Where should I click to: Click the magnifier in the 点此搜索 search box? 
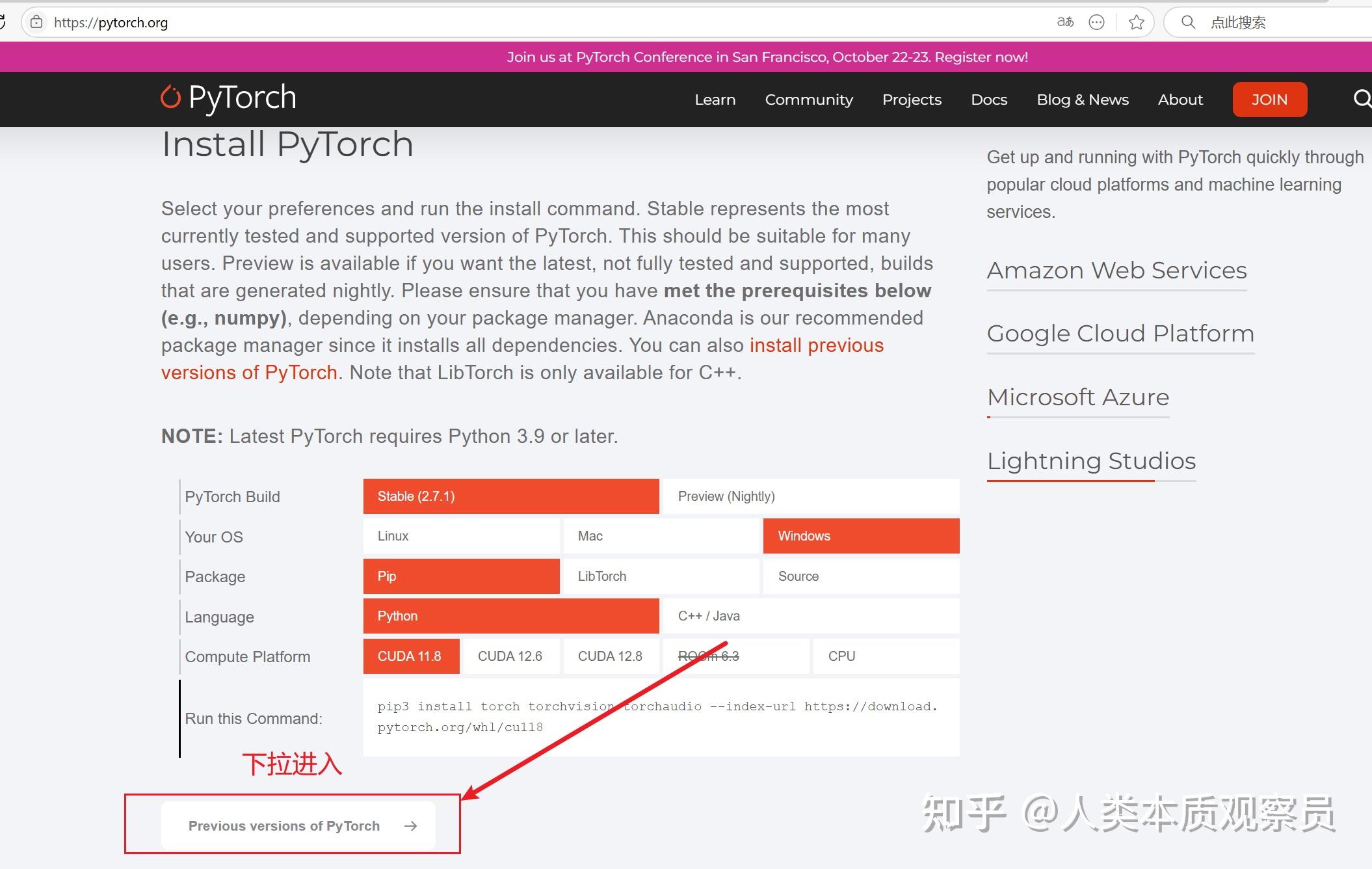pos(1188,21)
